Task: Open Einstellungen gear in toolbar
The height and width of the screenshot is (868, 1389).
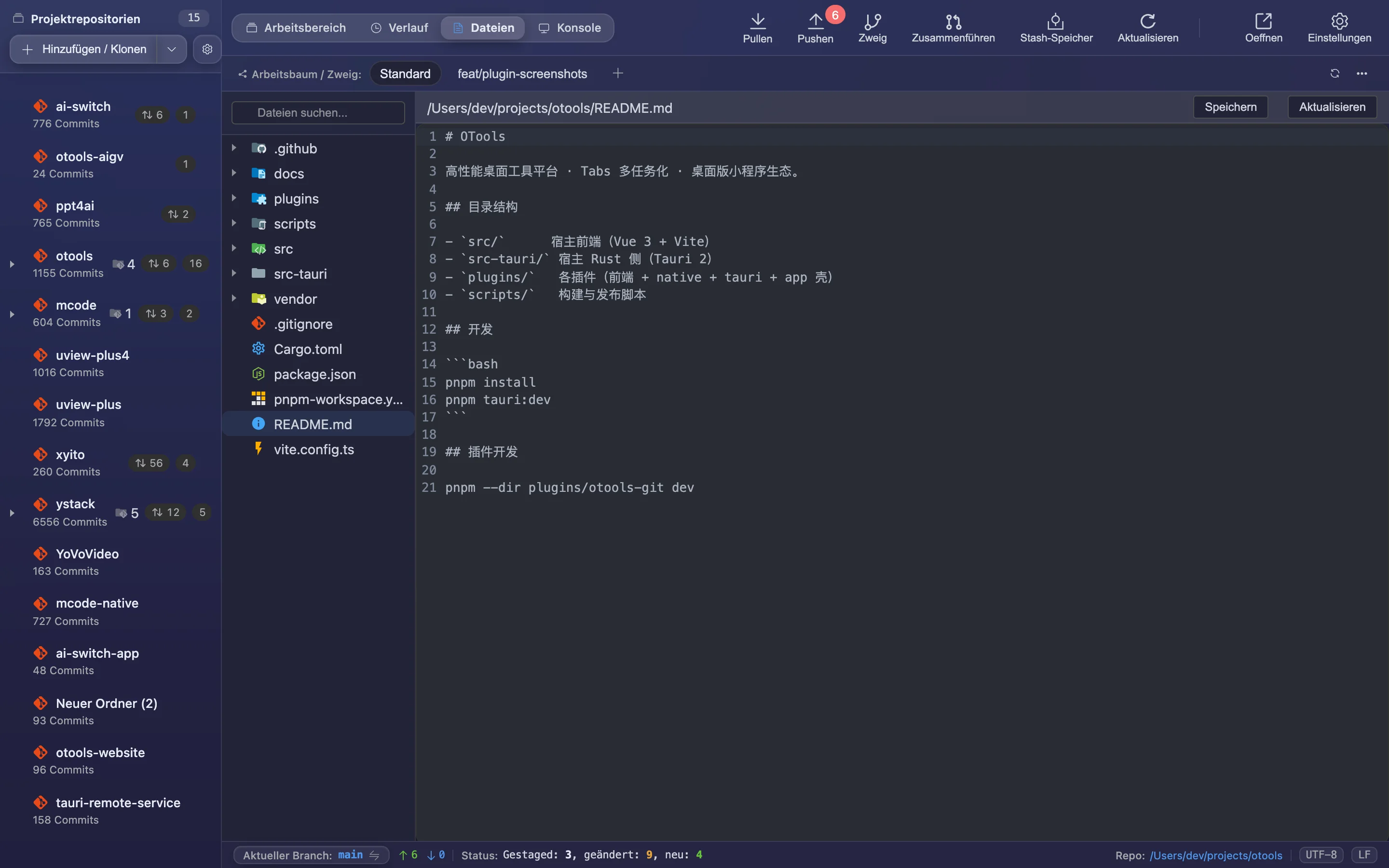Action: click(1339, 21)
